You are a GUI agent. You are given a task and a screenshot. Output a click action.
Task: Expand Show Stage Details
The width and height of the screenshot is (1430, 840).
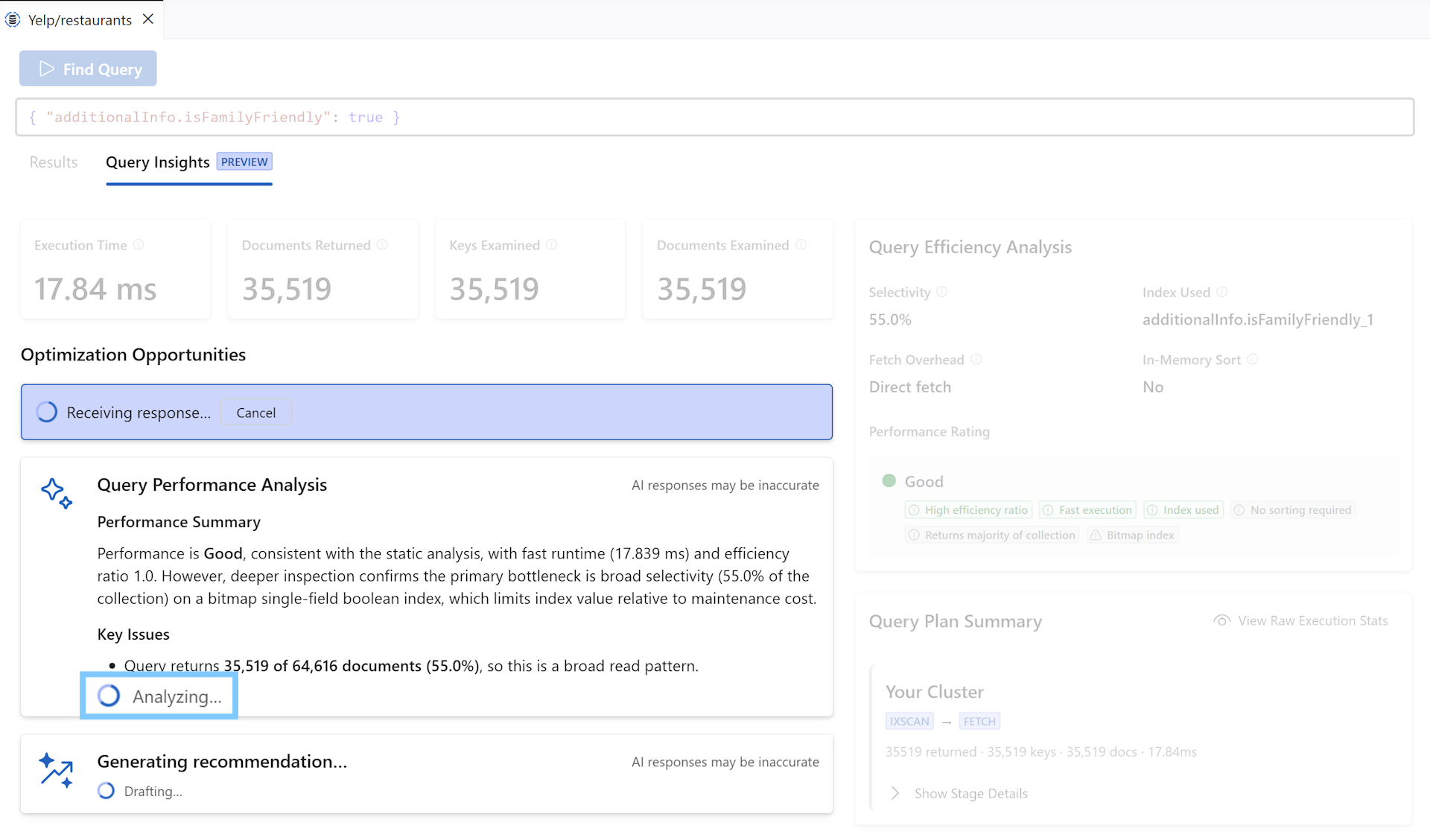click(960, 794)
